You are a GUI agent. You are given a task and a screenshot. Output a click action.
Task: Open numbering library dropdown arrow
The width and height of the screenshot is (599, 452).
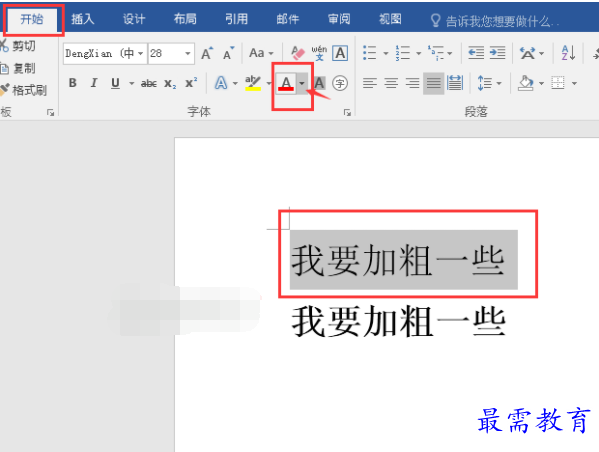point(418,53)
